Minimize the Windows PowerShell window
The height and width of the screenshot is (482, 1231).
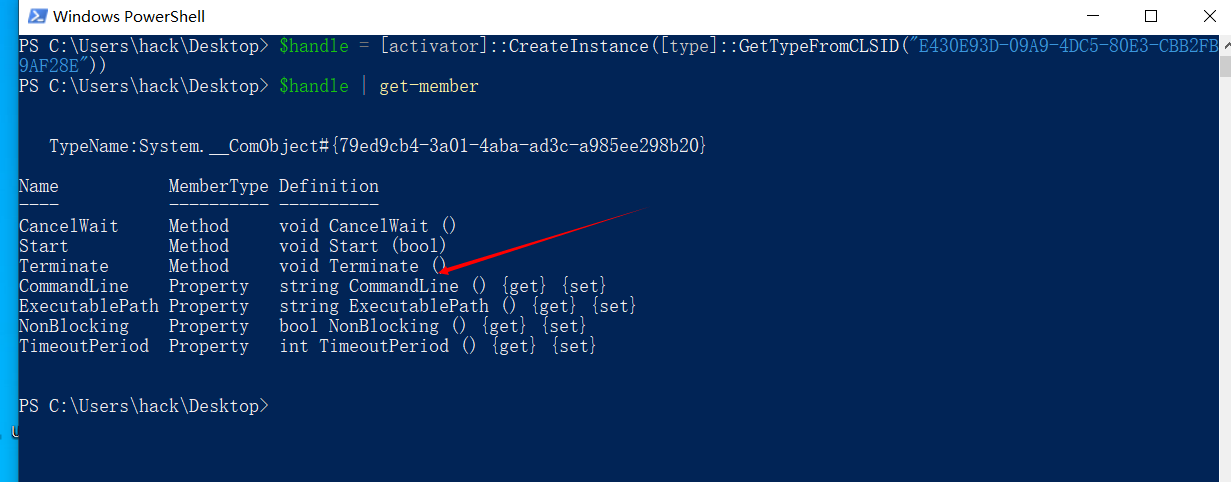1095,16
